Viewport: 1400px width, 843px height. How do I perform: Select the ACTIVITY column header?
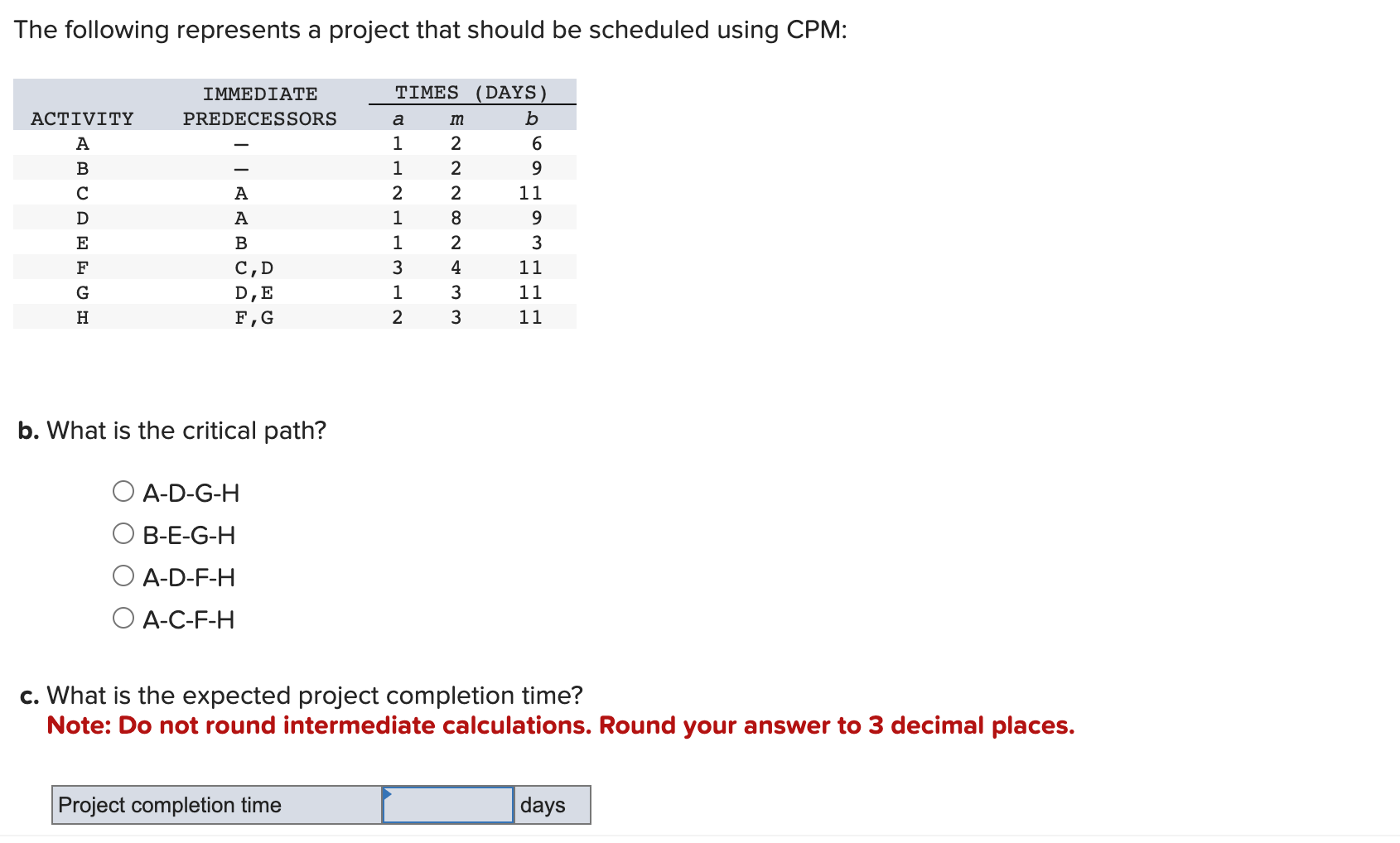point(82,118)
